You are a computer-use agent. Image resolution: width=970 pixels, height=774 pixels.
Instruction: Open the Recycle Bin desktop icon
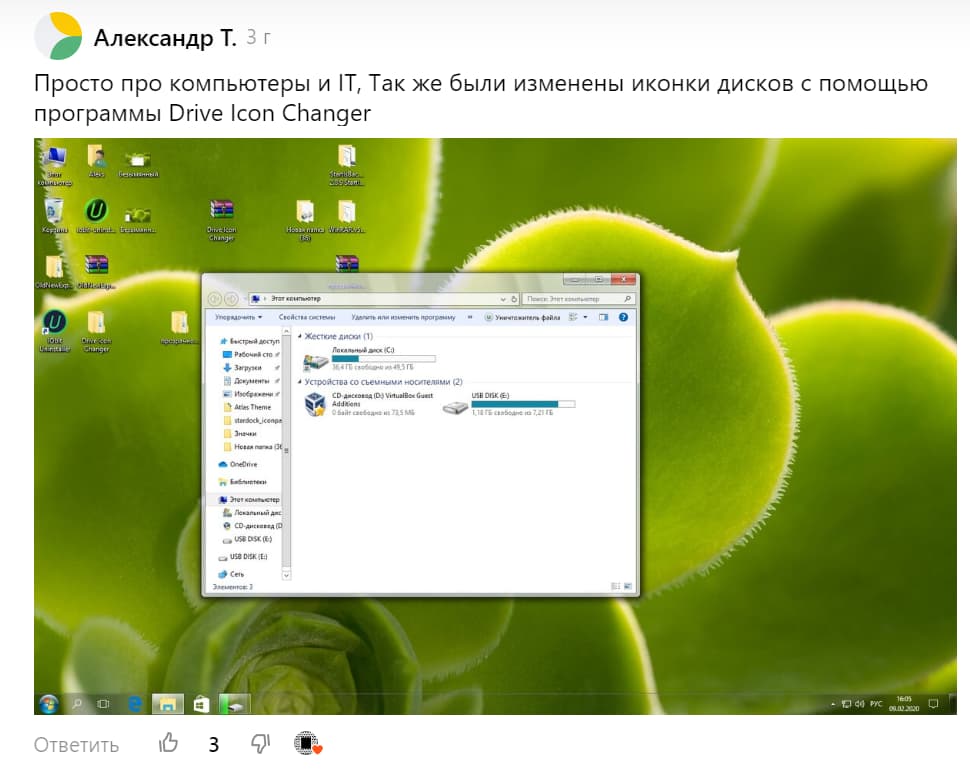[53, 211]
